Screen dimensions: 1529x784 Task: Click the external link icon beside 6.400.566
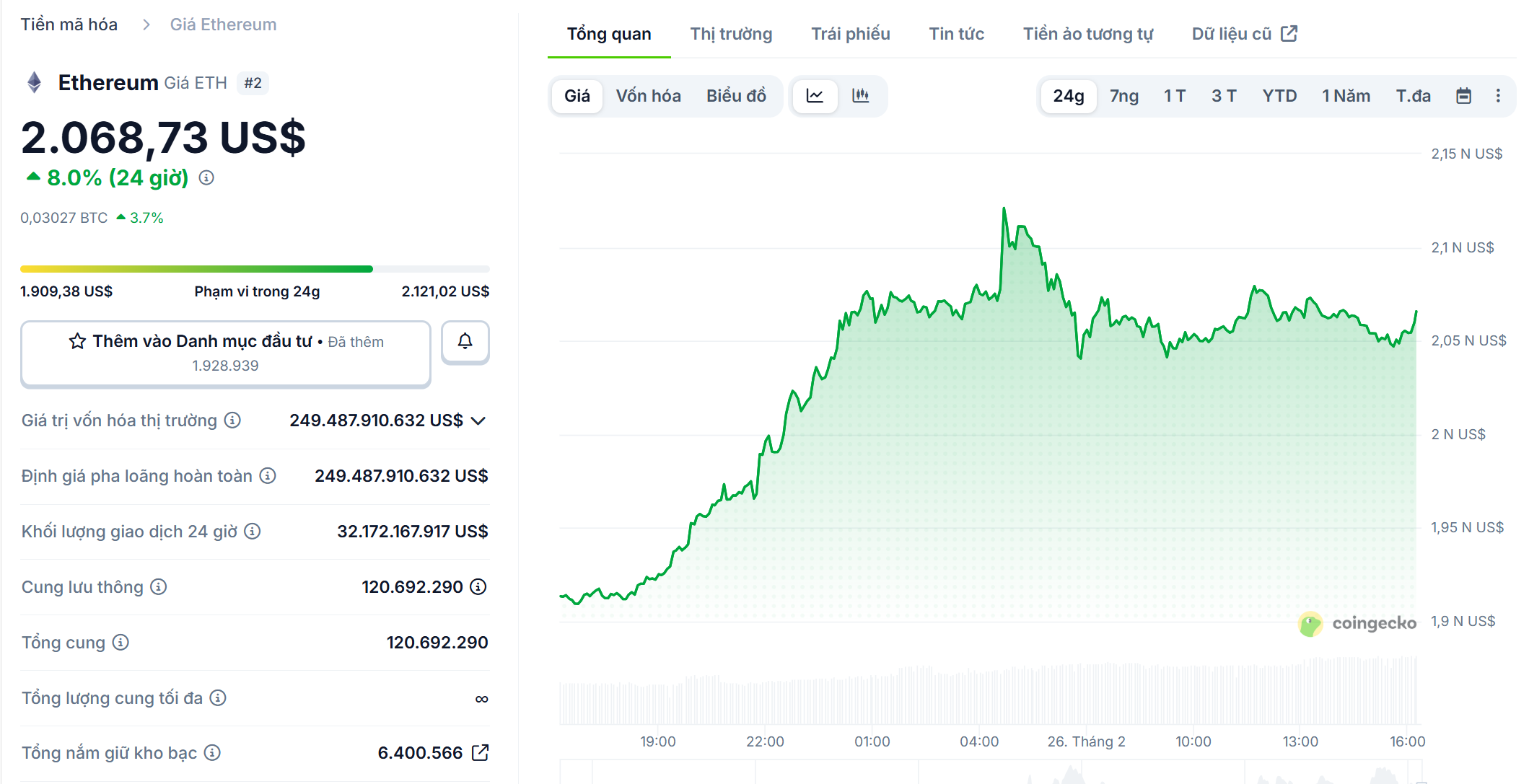click(x=481, y=752)
